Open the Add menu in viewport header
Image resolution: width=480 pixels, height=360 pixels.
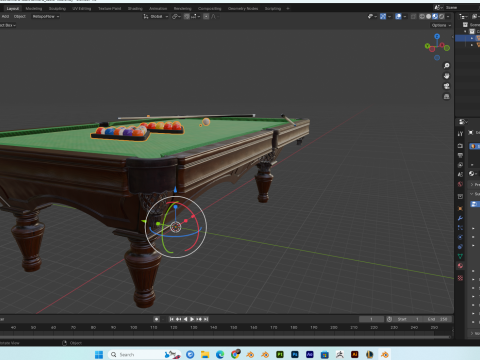(5, 16)
